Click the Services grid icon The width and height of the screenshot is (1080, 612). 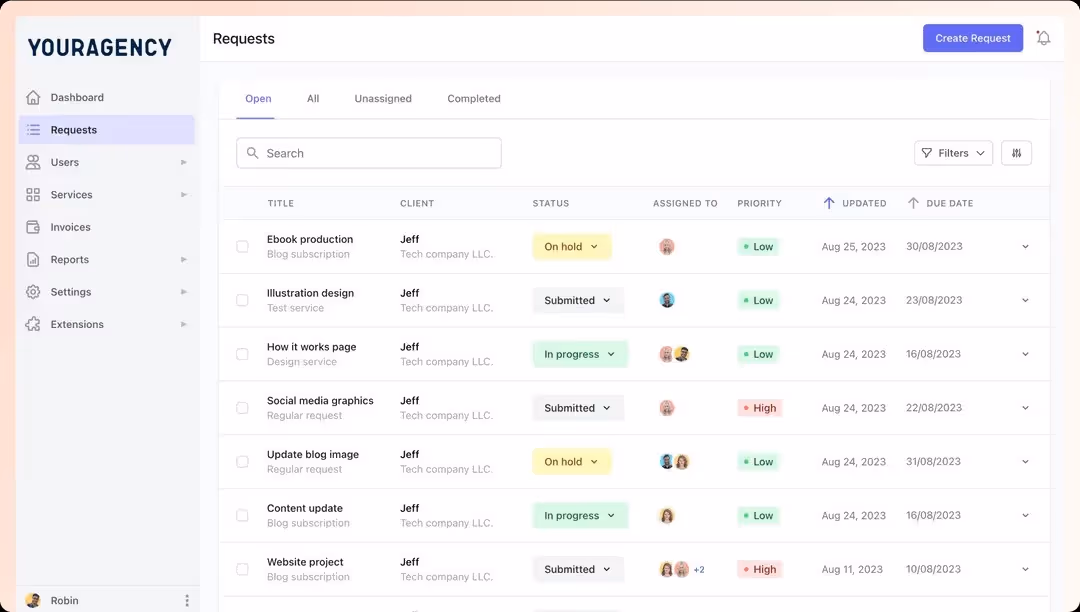[x=33, y=194]
